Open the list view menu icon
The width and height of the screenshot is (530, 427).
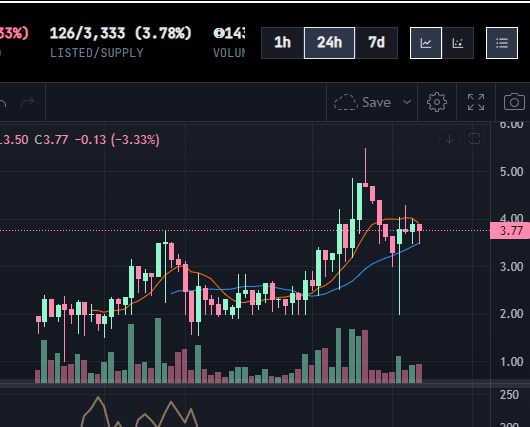coord(502,43)
